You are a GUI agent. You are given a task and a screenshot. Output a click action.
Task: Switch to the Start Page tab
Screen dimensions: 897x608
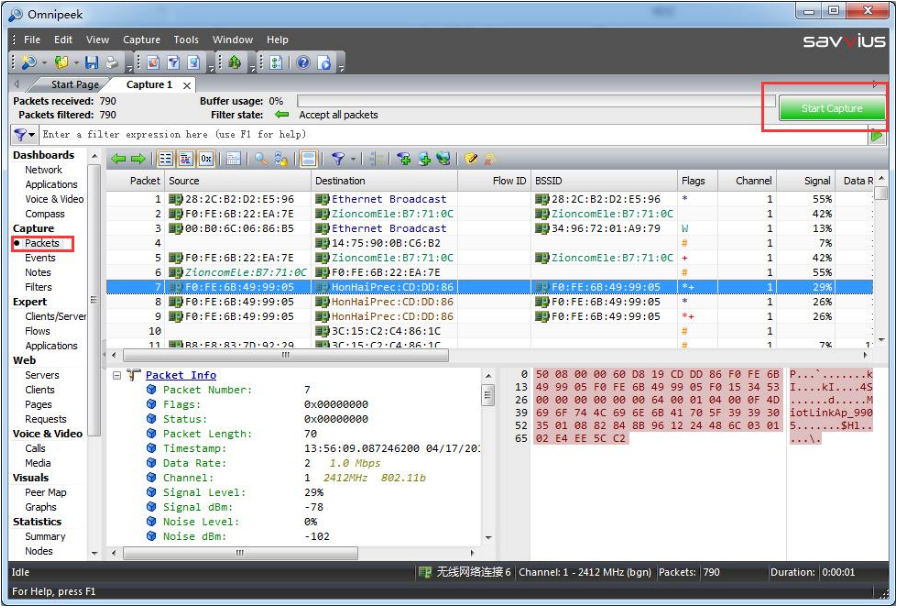click(x=74, y=85)
